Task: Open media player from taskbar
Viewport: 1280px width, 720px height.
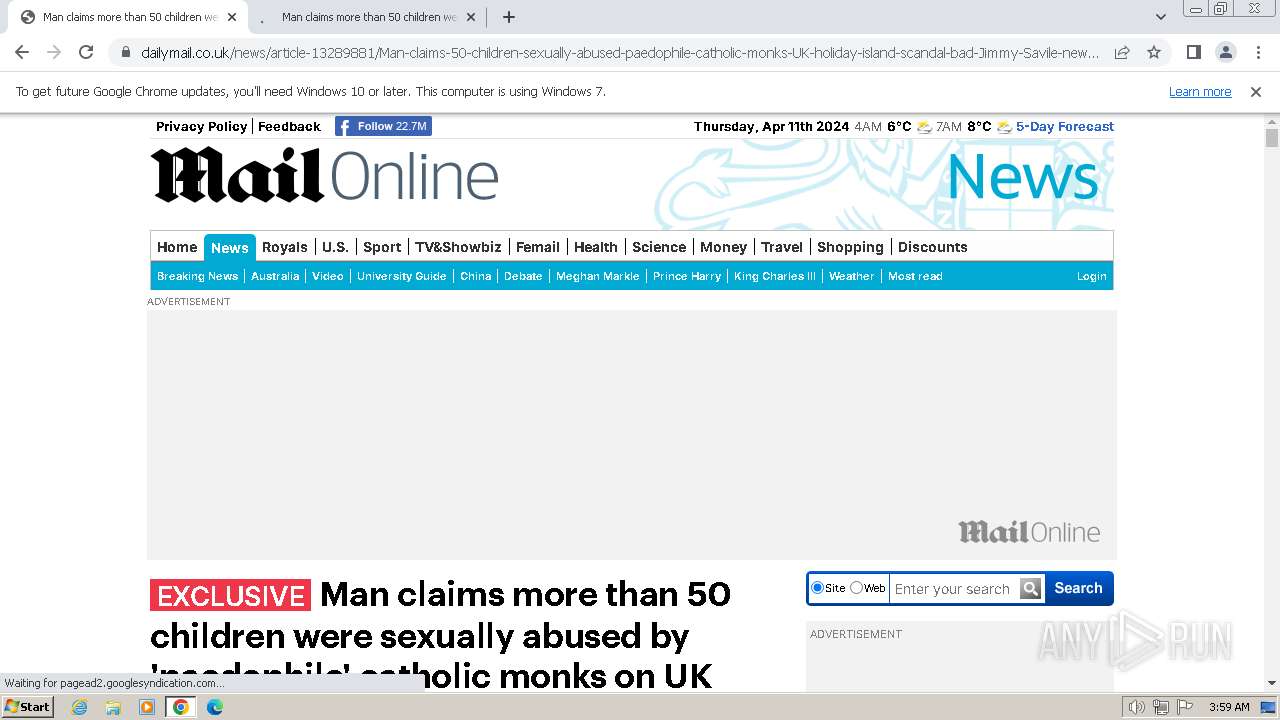Action: tap(147, 707)
